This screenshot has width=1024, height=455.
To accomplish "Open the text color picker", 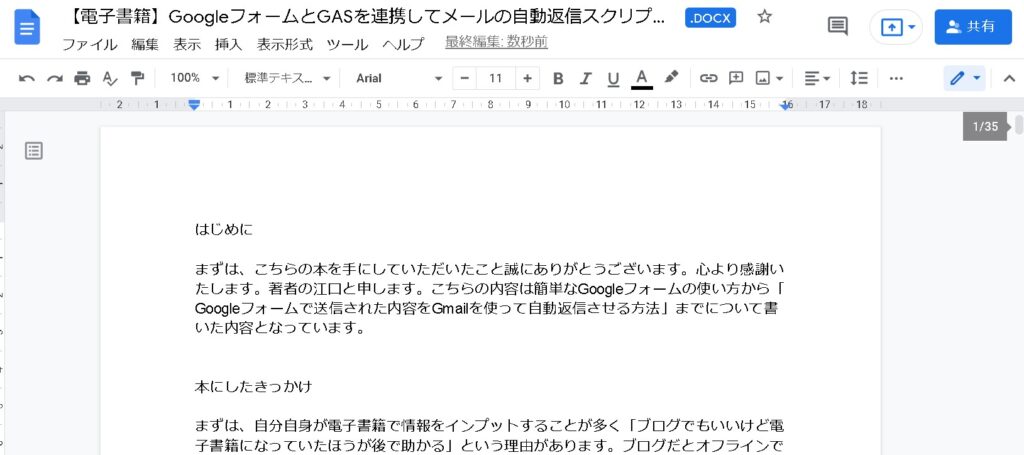I will 642,78.
